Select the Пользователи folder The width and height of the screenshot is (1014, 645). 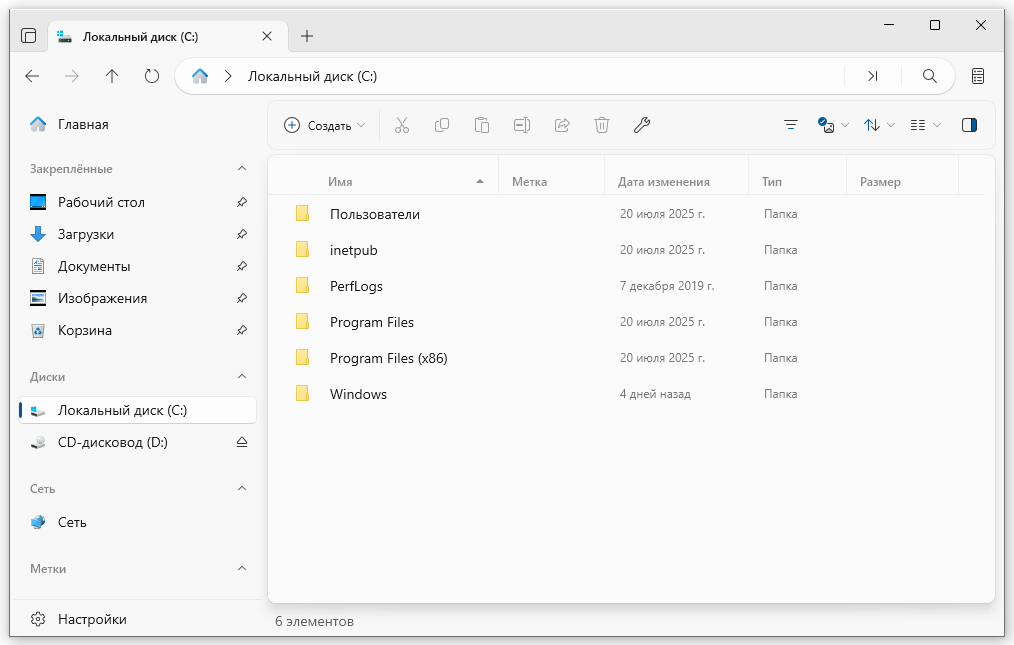pos(626,213)
